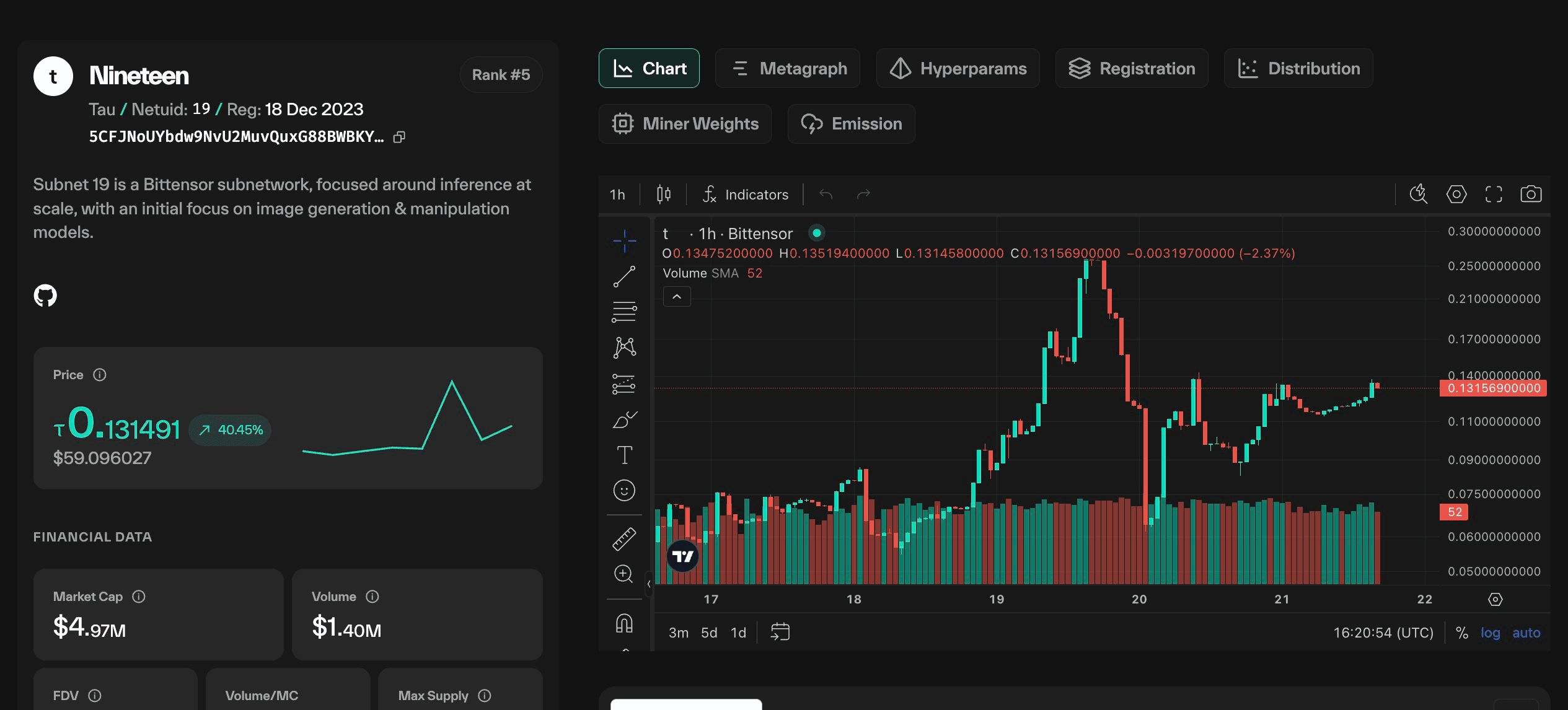Open the Emission tab
Image resolution: width=1568 pixels, height=710 pixels.
pos(851,124)
